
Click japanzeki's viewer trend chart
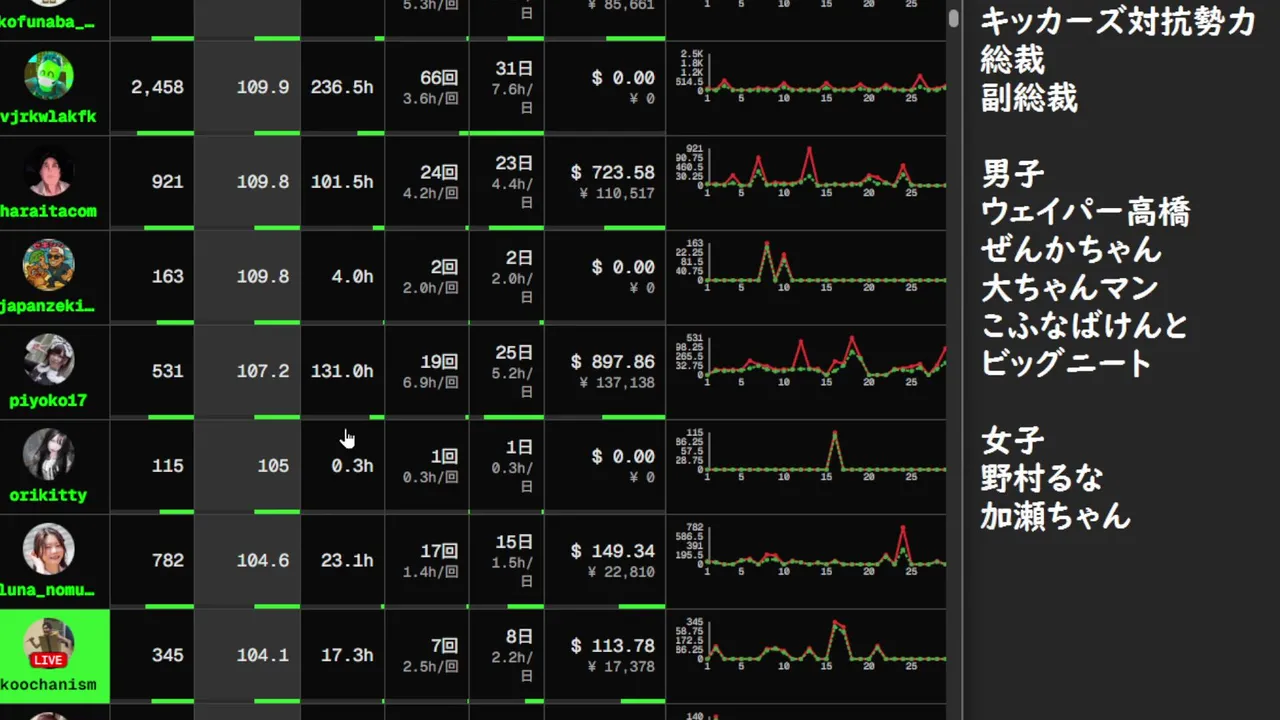pyautogui.click(x=811, y=264)
